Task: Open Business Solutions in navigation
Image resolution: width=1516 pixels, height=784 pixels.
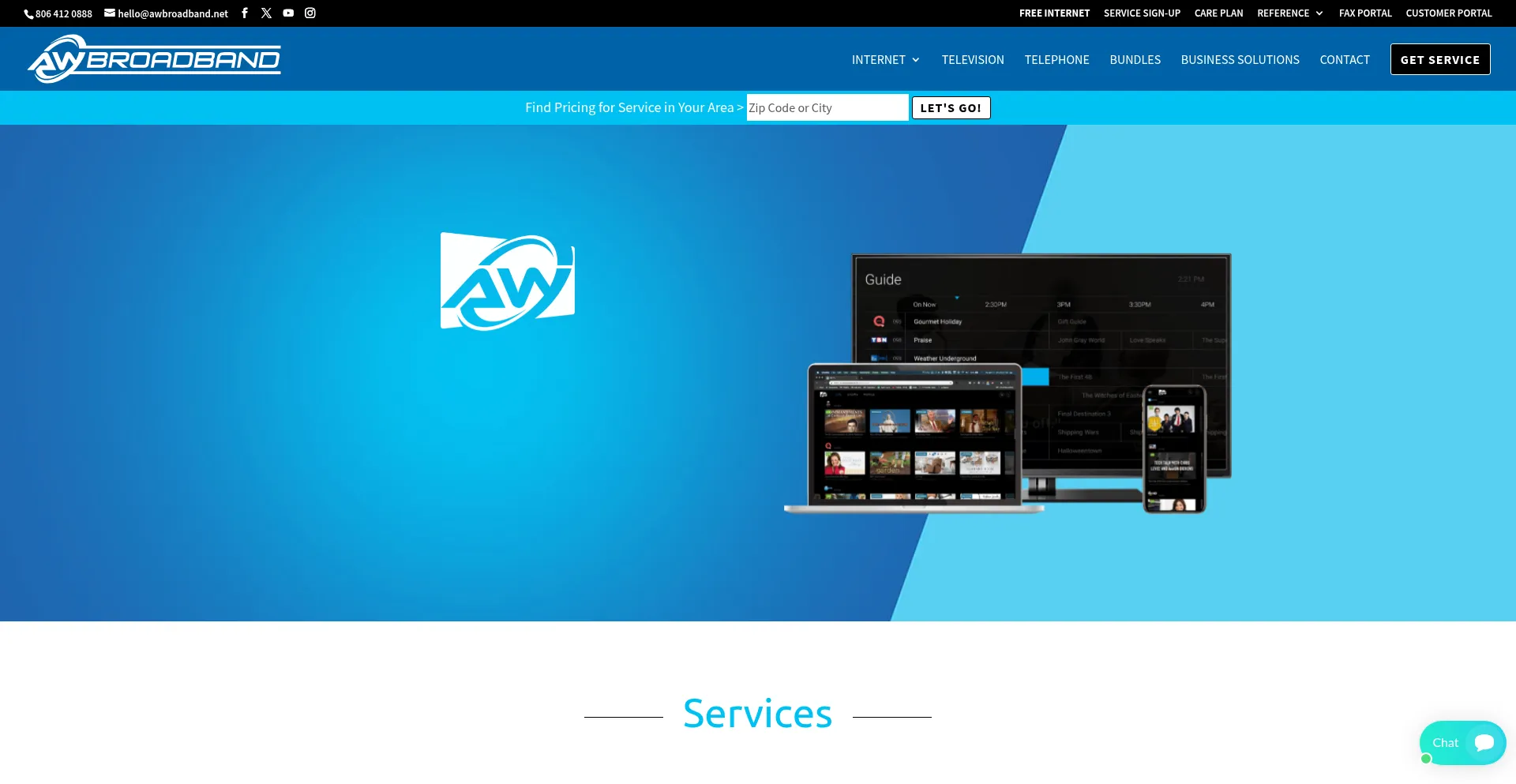Action: 1240,60
